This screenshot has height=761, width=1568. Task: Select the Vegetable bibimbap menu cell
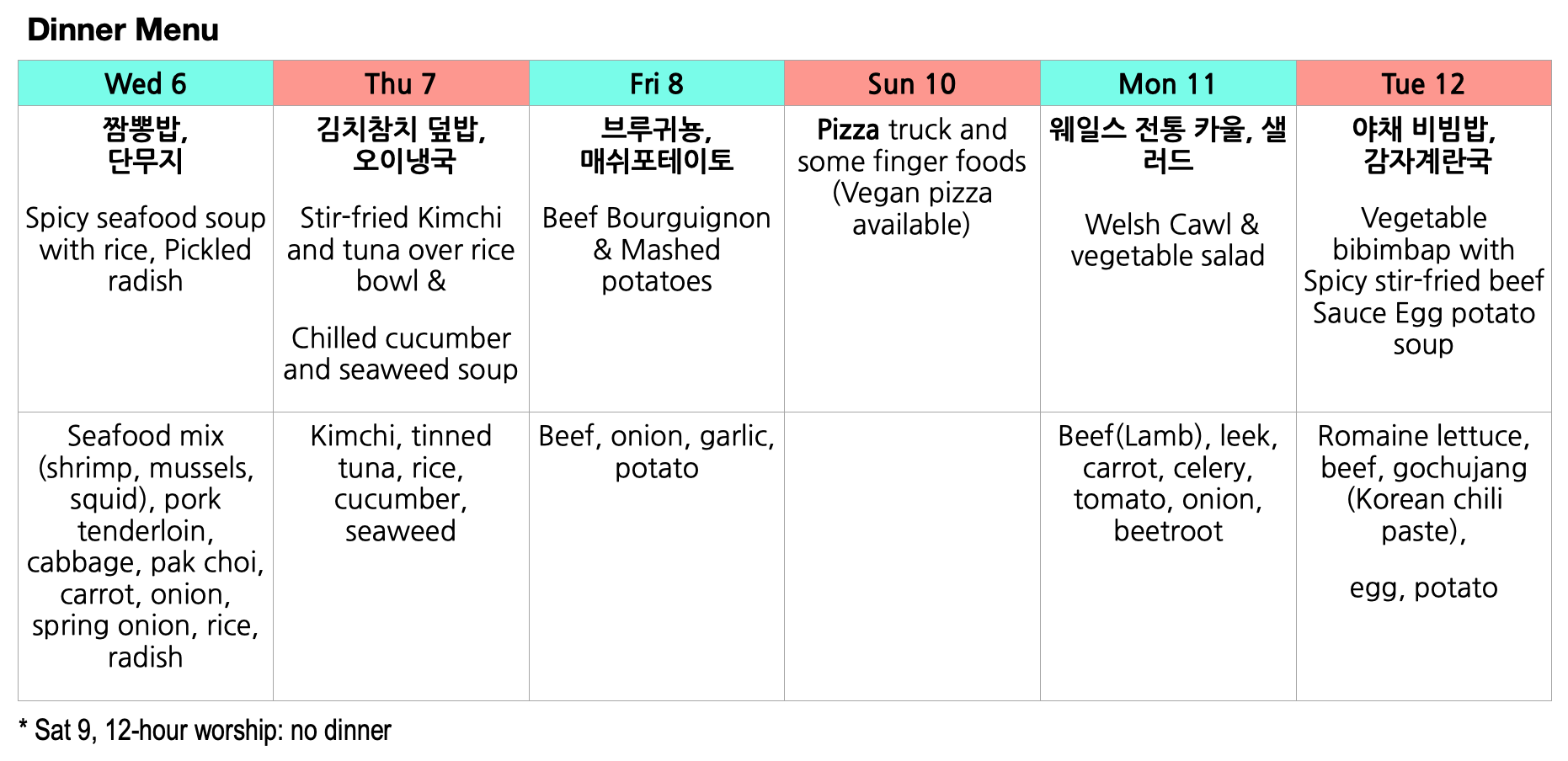pyautogui.click(x=1423, y=259)
